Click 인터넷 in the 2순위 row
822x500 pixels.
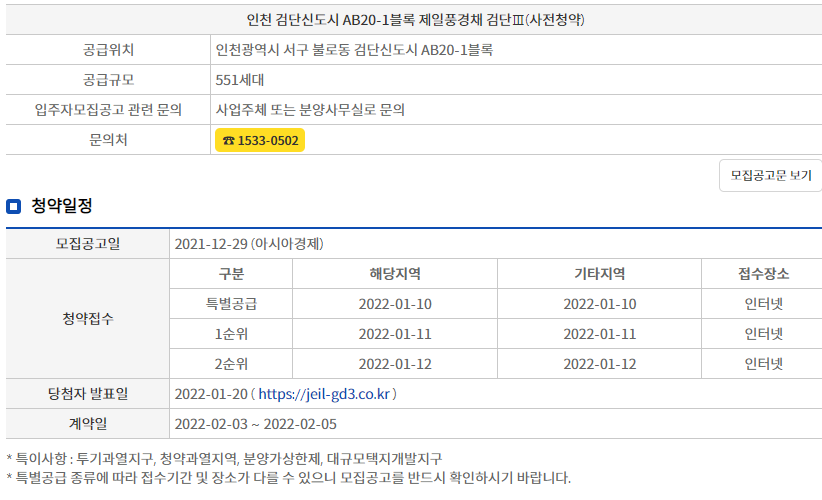763,364
